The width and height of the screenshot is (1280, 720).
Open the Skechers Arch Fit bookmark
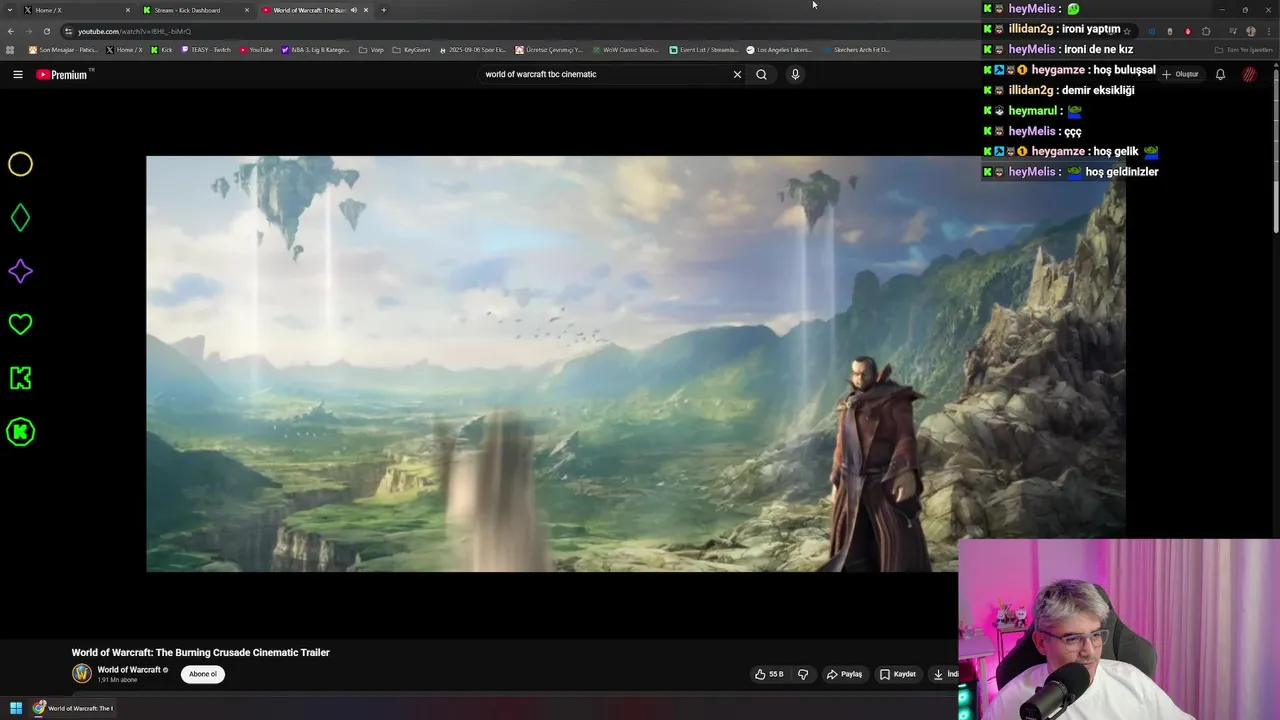point(856,50)
